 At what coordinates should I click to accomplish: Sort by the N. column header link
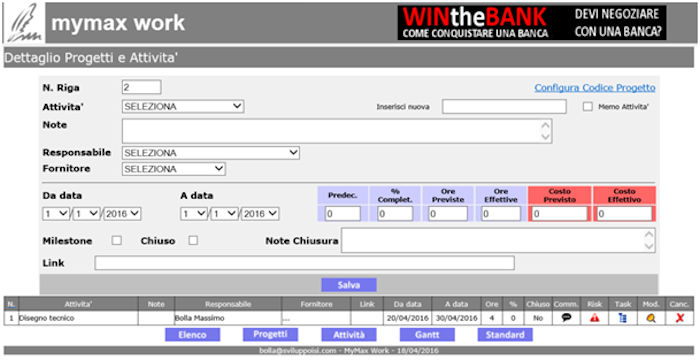tap(11, 304)
